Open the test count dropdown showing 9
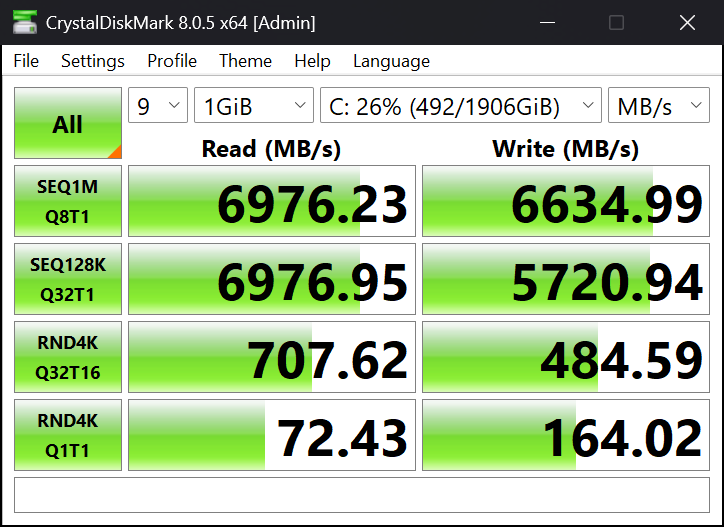The width and height of the screenshot is (724, 527). point(158,105)
